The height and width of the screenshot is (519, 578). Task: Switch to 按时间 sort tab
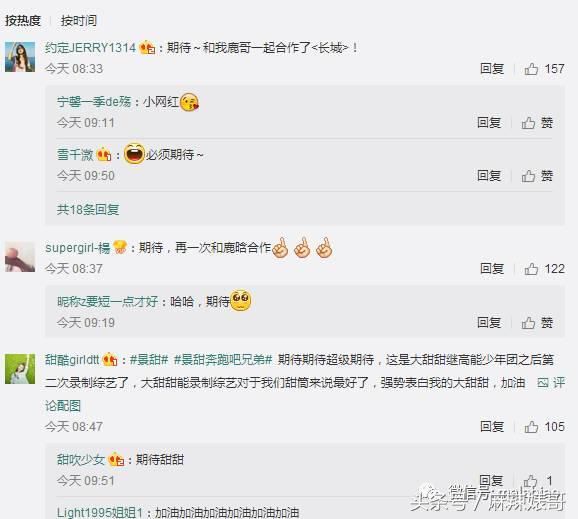click(x=79, y=20)
